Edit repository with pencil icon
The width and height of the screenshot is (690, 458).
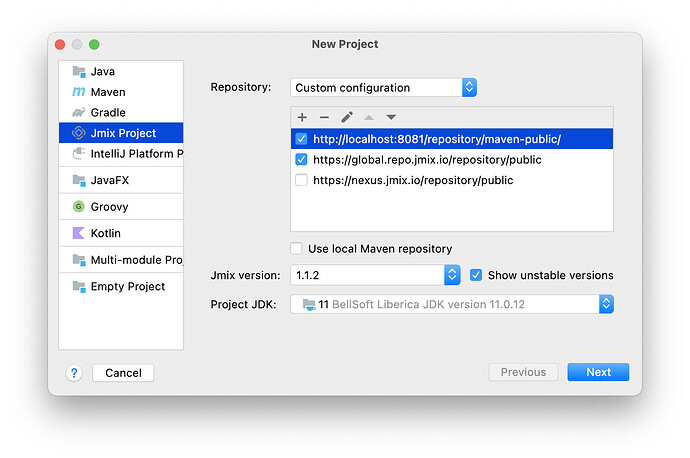347,117
